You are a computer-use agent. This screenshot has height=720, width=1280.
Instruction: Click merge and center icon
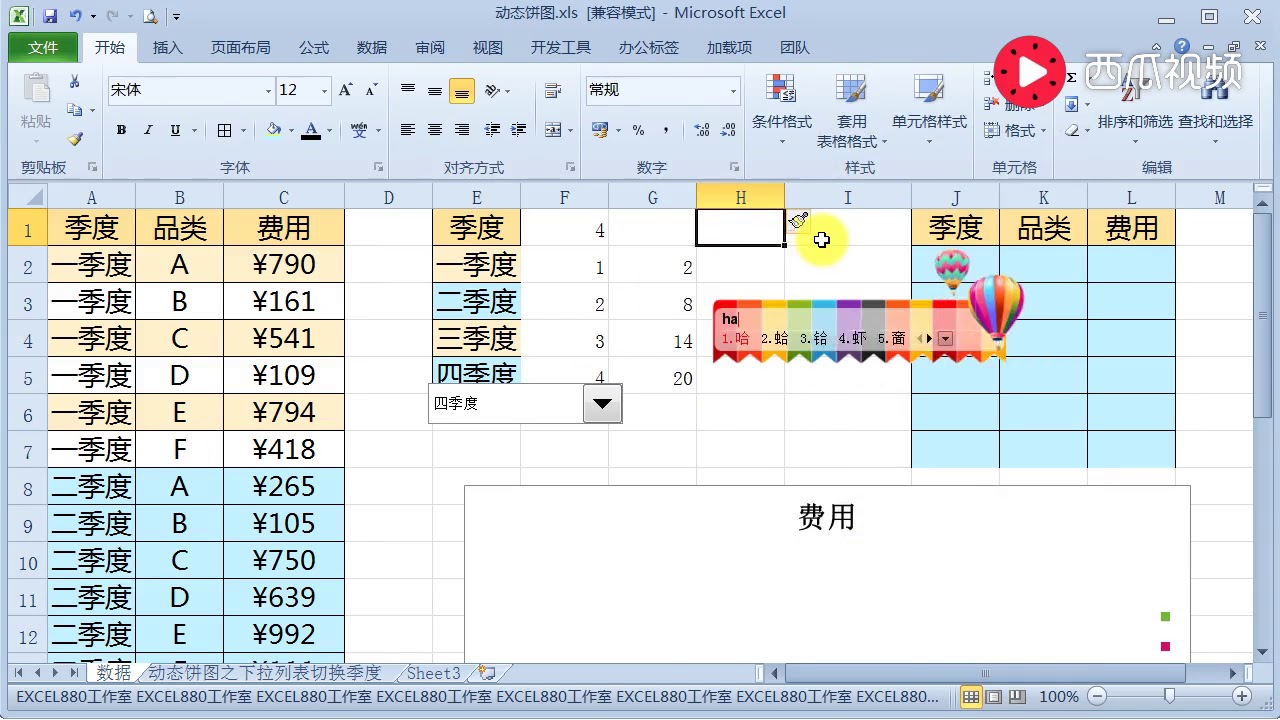tap(553, 130)
